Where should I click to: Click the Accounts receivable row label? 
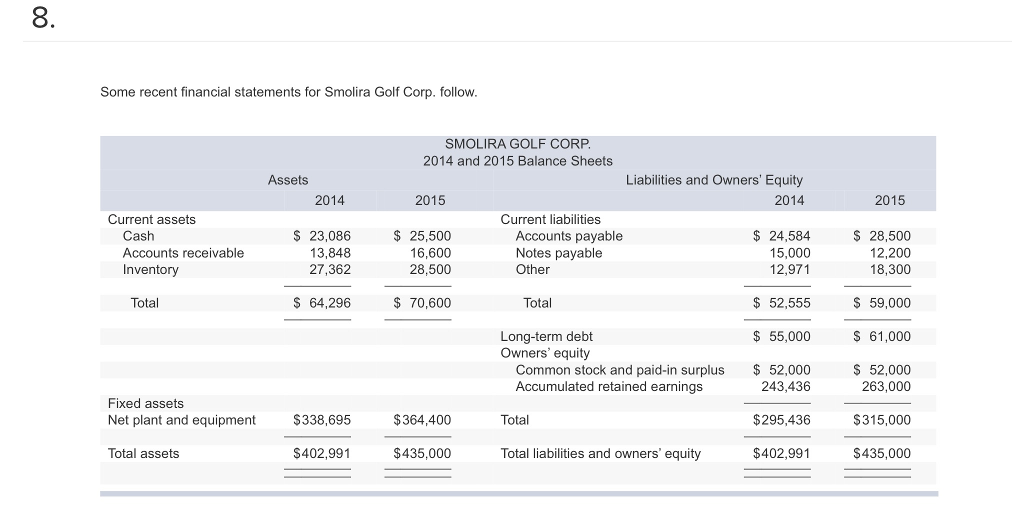[x=184, y=253]
